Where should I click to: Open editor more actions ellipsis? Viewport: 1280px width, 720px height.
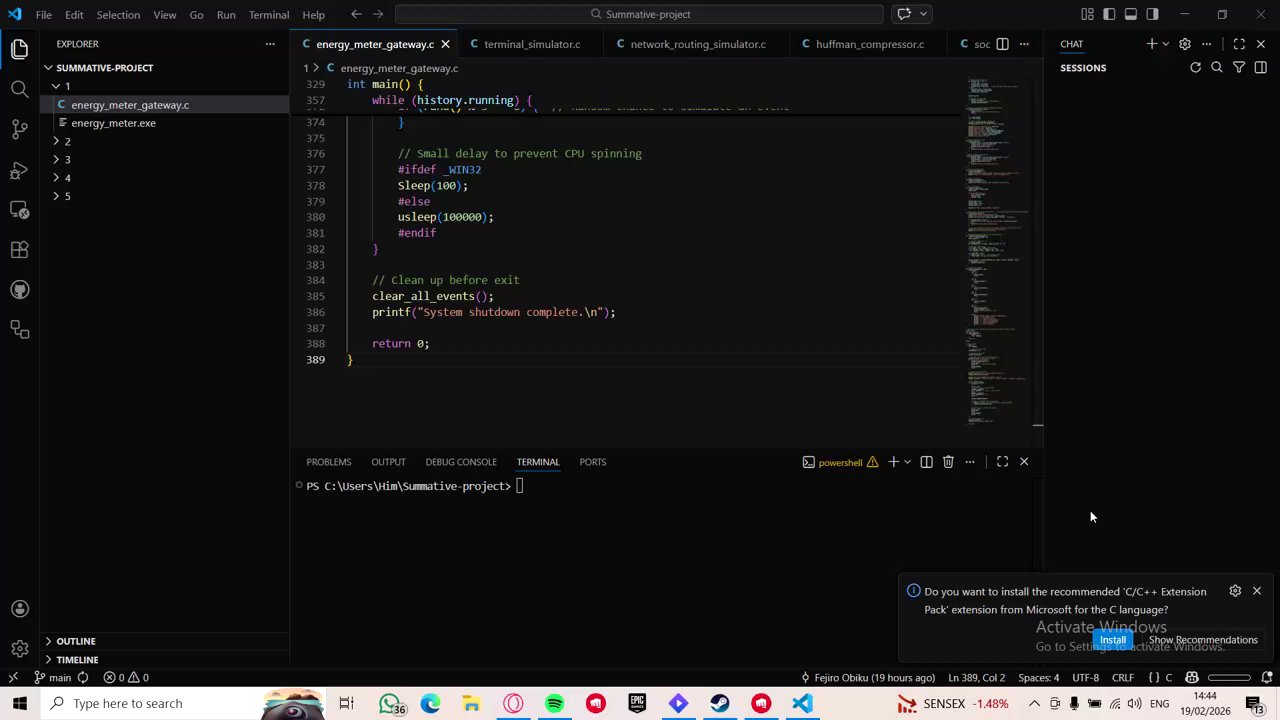(x=1024, y=44)
